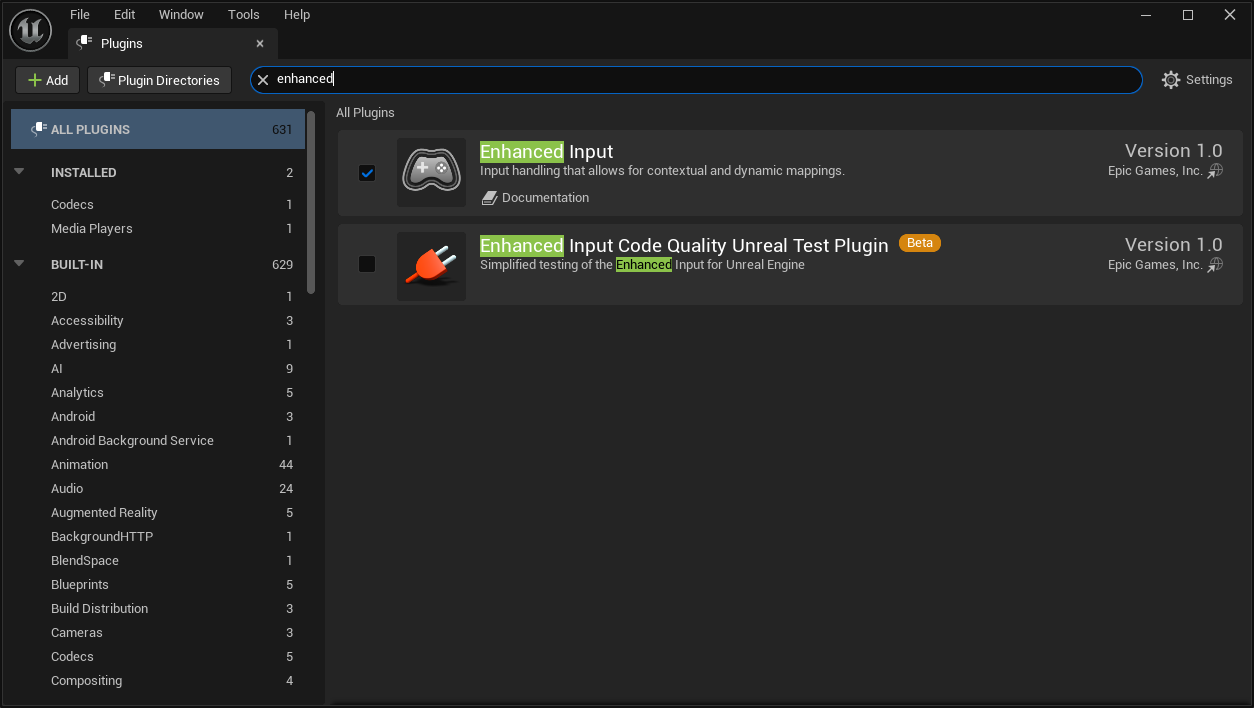This screenshot has height=708, width=1254.
Task: Click the Add plugin button
Action: (x=48, y=80)
